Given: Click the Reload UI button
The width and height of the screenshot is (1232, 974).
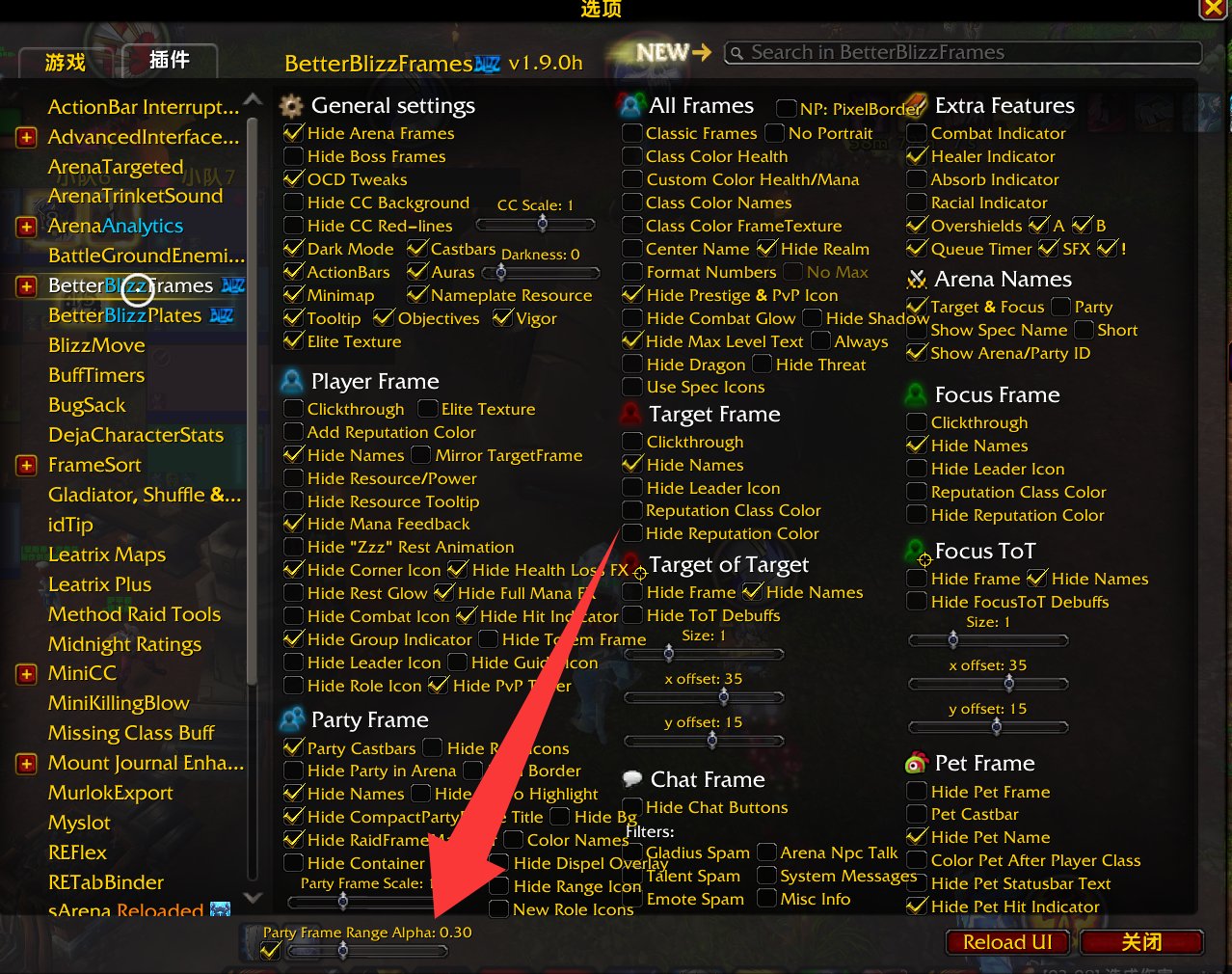Looking at the screenshot, I should [1007, 942].
